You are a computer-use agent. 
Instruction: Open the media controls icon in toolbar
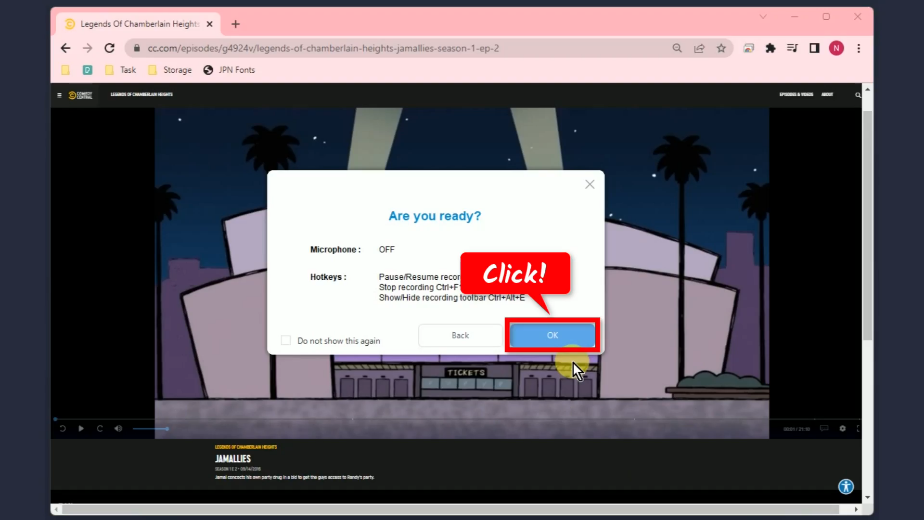click(x=792, y=48)
